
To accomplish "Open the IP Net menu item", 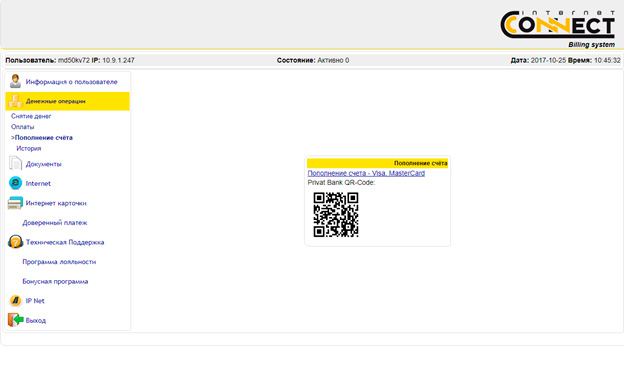I will [x=35, y=301].
